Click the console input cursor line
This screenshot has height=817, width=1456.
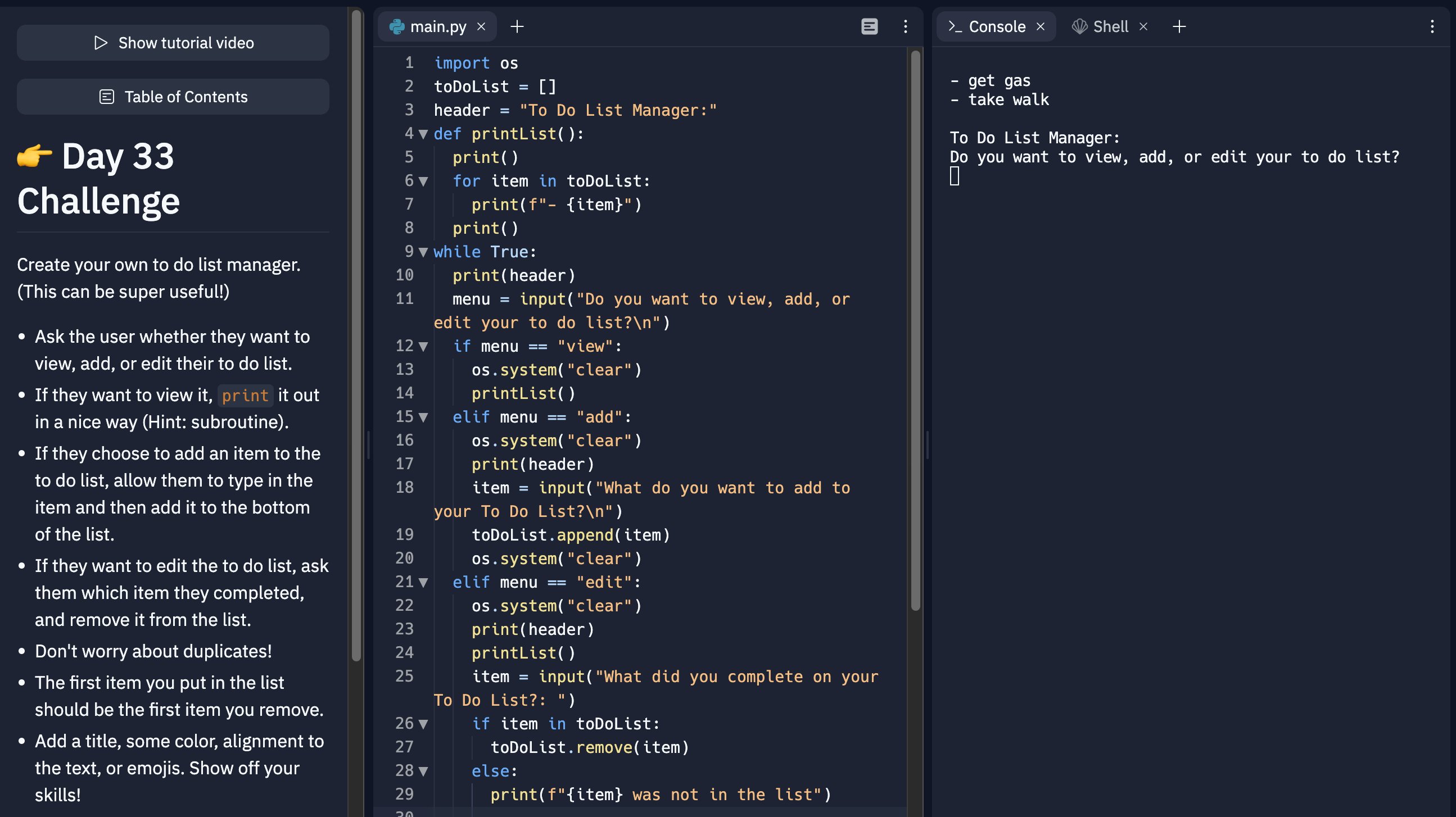(955, 177)
